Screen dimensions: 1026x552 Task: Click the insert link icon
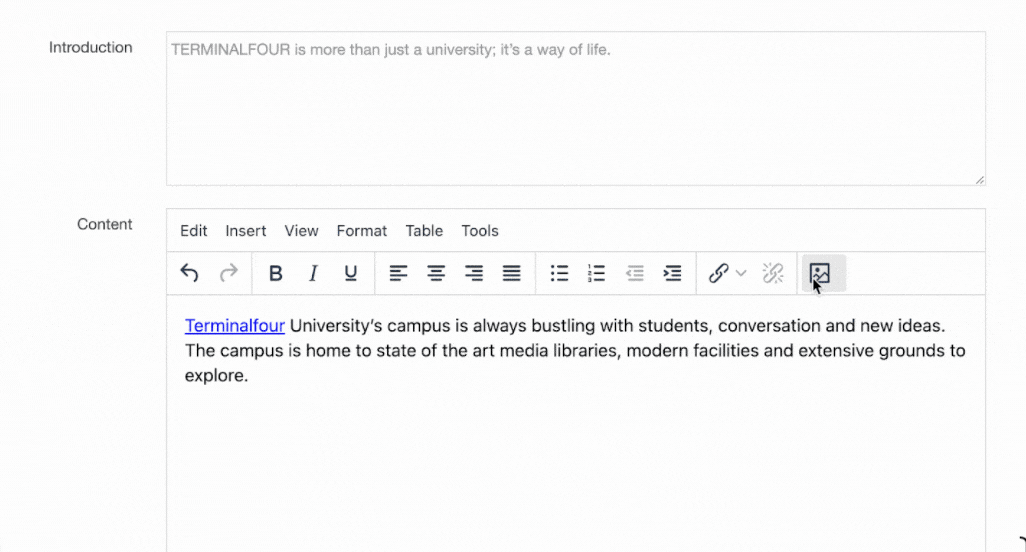click(718, 273)
